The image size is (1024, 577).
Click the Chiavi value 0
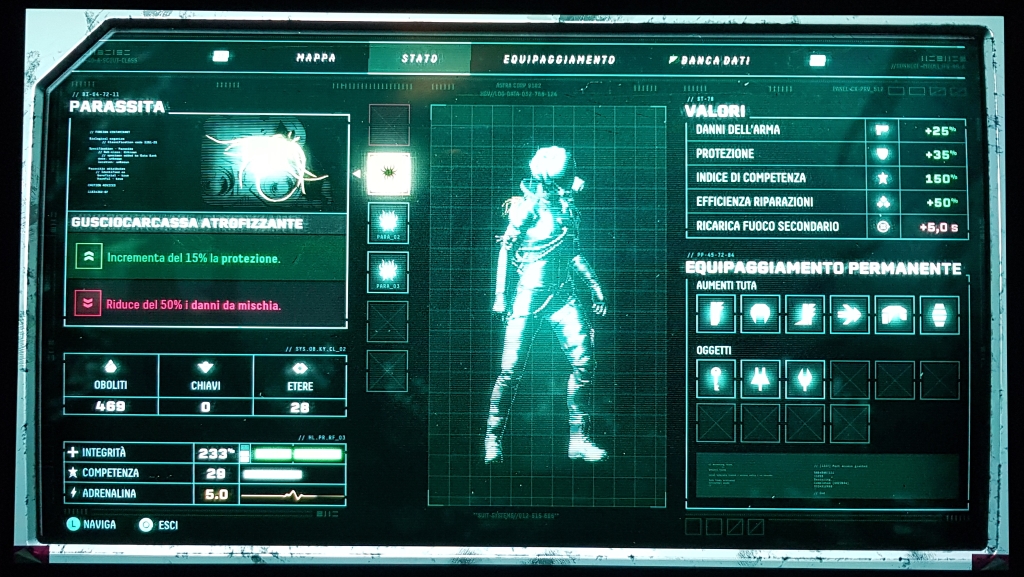pyautogui.click(x=205, y=407)
